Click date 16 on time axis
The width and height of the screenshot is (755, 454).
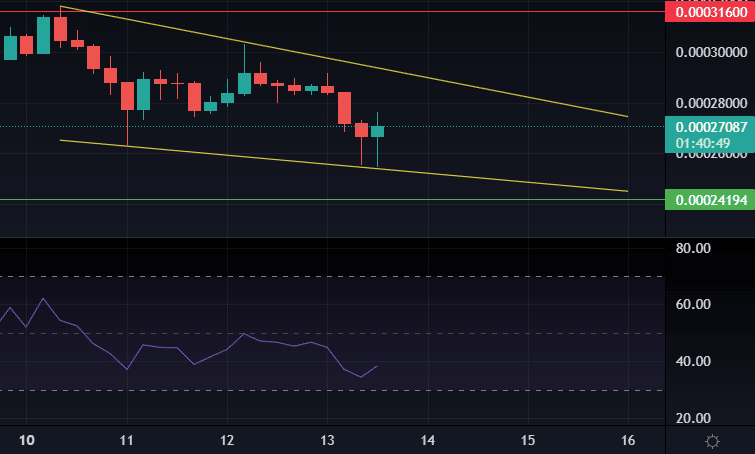[628, 440]
